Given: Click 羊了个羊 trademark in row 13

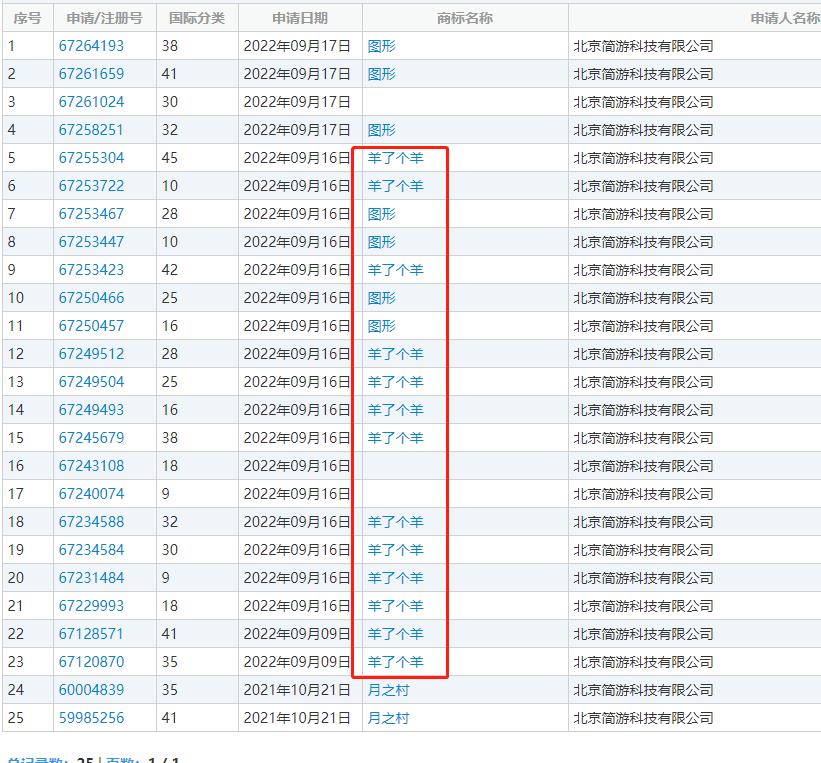Looking at the screenshot, I should (395, 382).
